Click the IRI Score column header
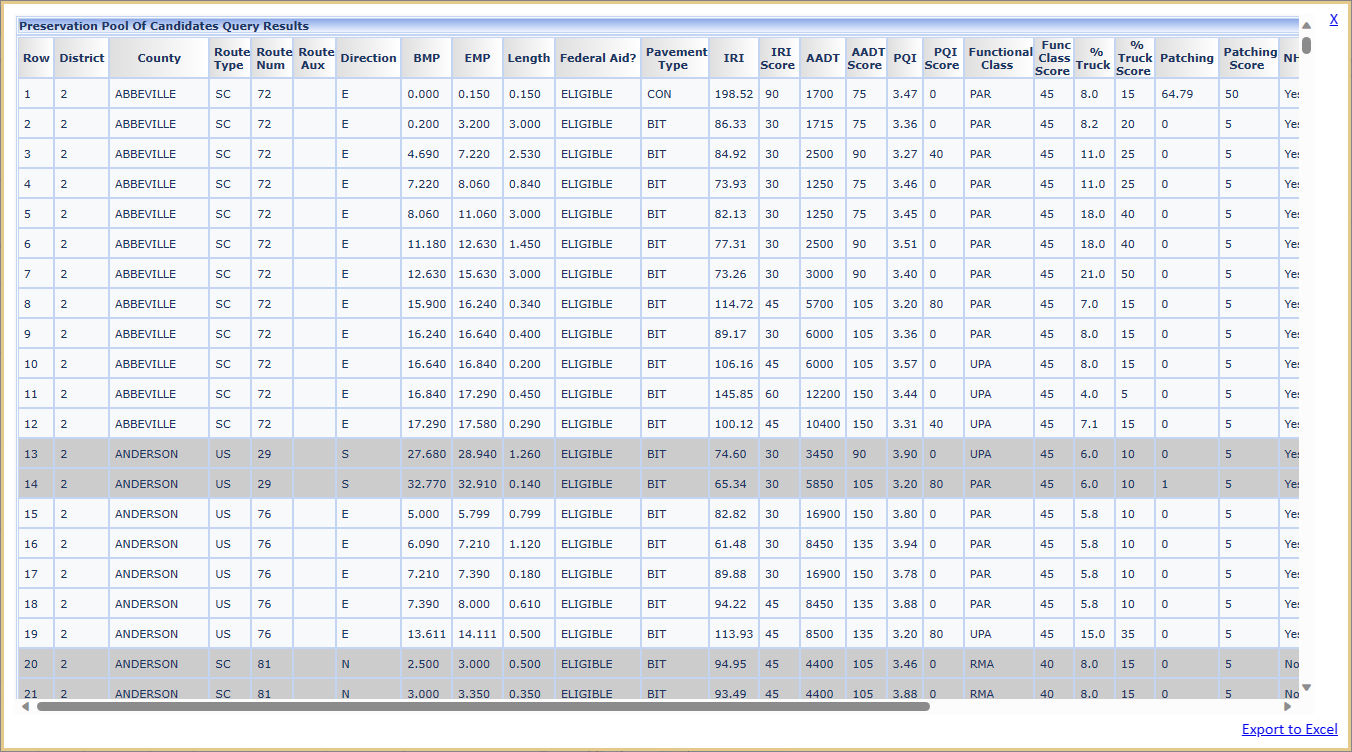The image size is (1352, 752). coord(777,58)
